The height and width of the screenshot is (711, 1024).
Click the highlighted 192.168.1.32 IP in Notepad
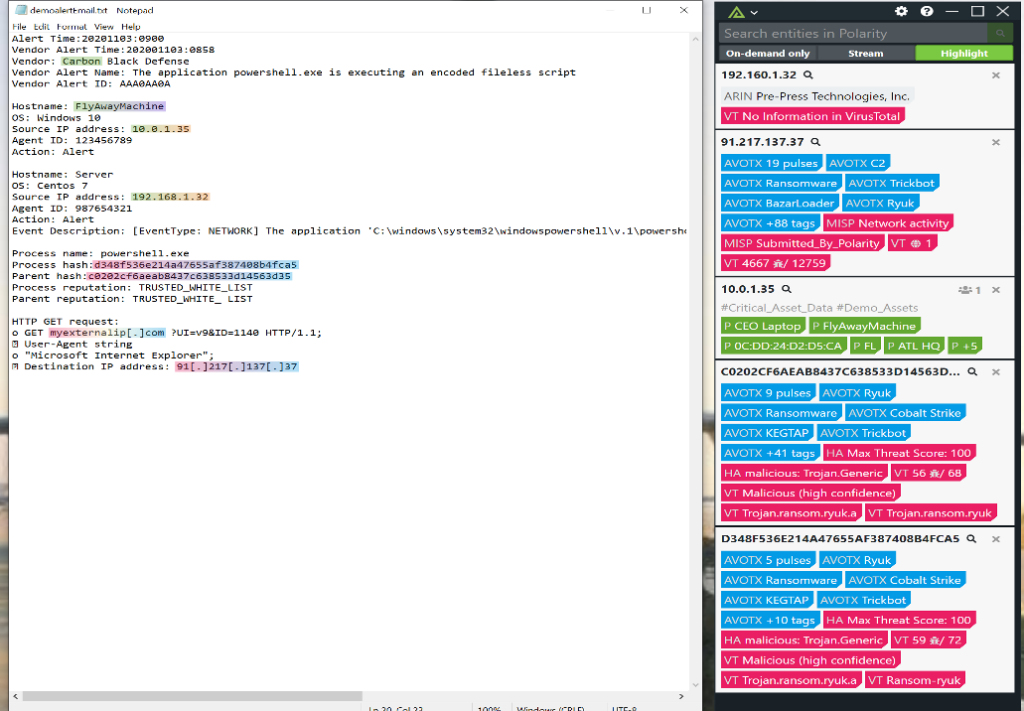pyautogui.click(x=170, y=197)
